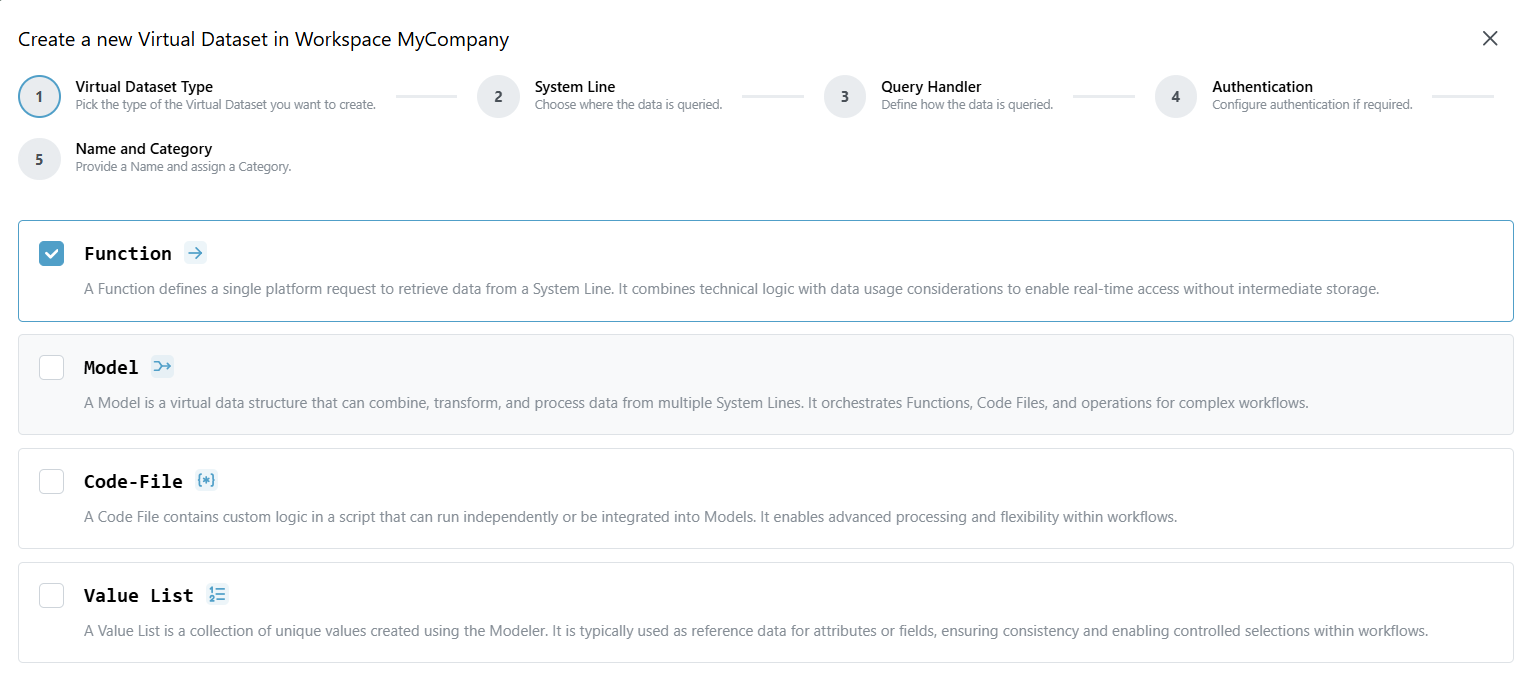Choose the Value List title text
1518x681 pixels.
138,596
